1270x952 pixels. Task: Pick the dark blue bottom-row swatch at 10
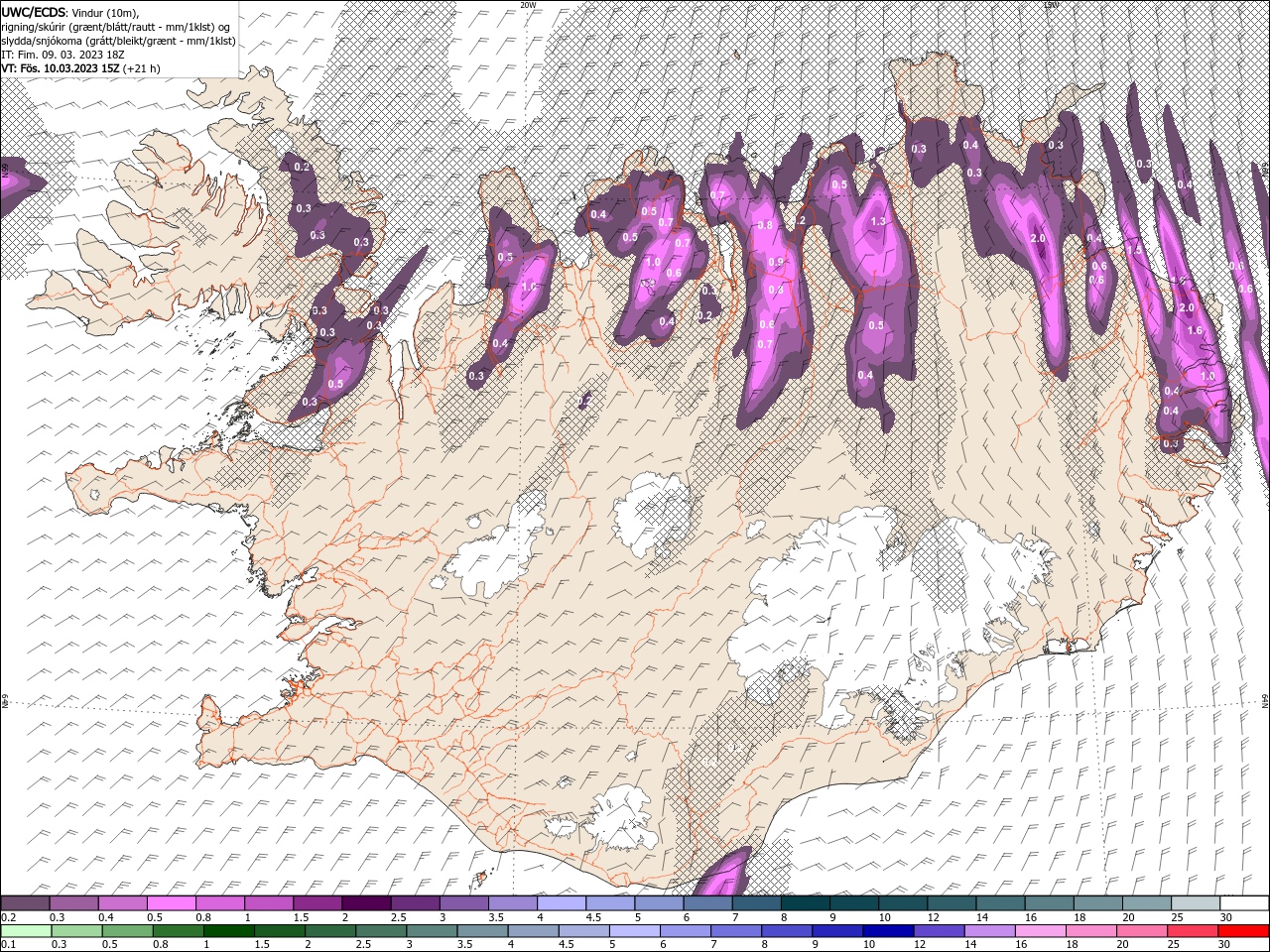(887, 931)
